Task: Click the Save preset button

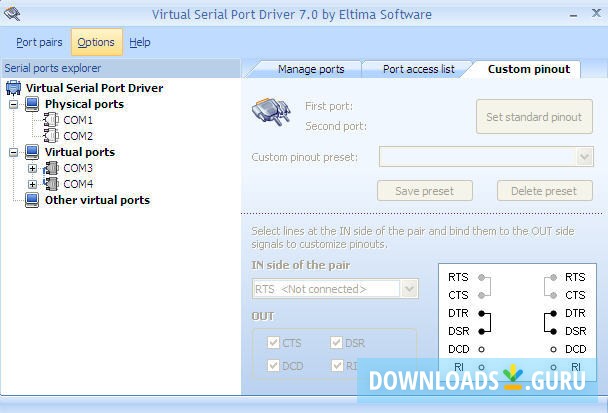Action: tap(425, 191)
